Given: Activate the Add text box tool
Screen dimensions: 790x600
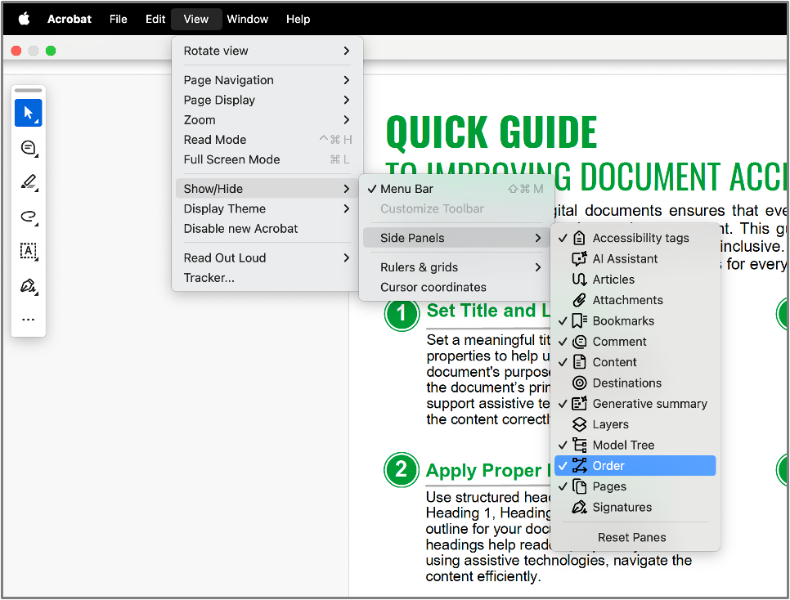Looking at the screenshot, I should pyautogui.click(x=28, y=250).
